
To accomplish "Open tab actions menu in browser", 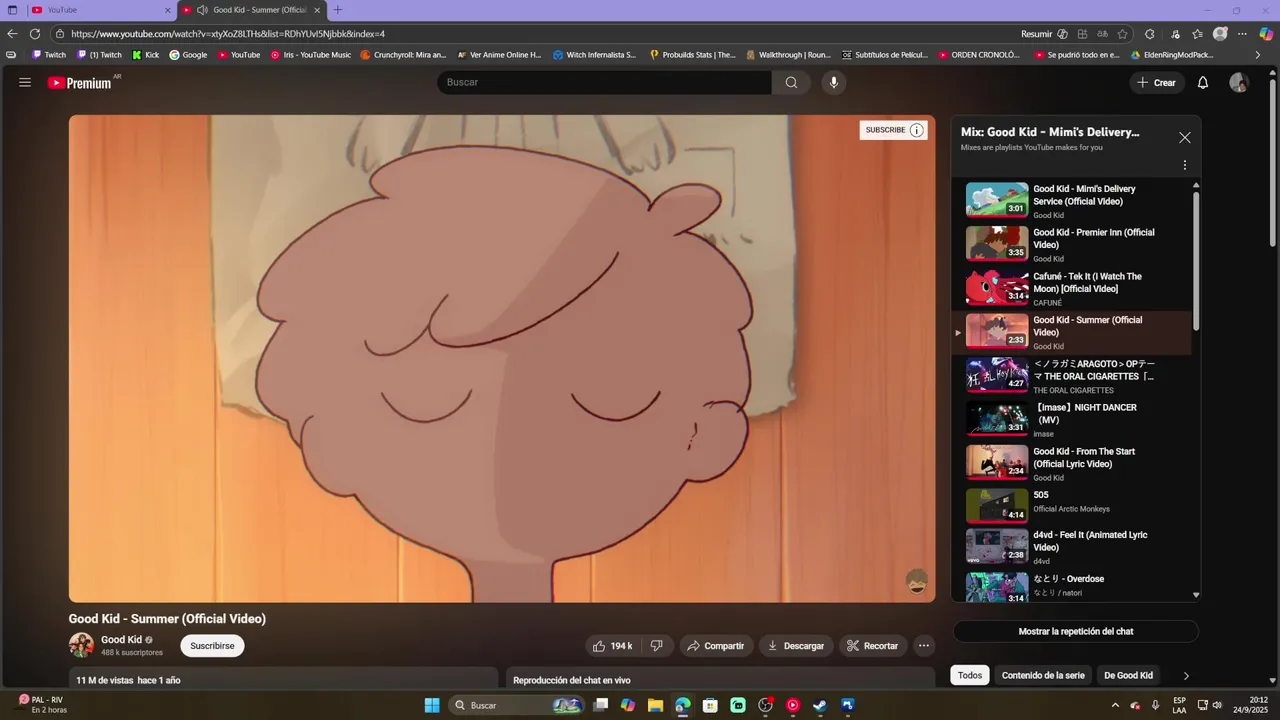I will (12, 10).
